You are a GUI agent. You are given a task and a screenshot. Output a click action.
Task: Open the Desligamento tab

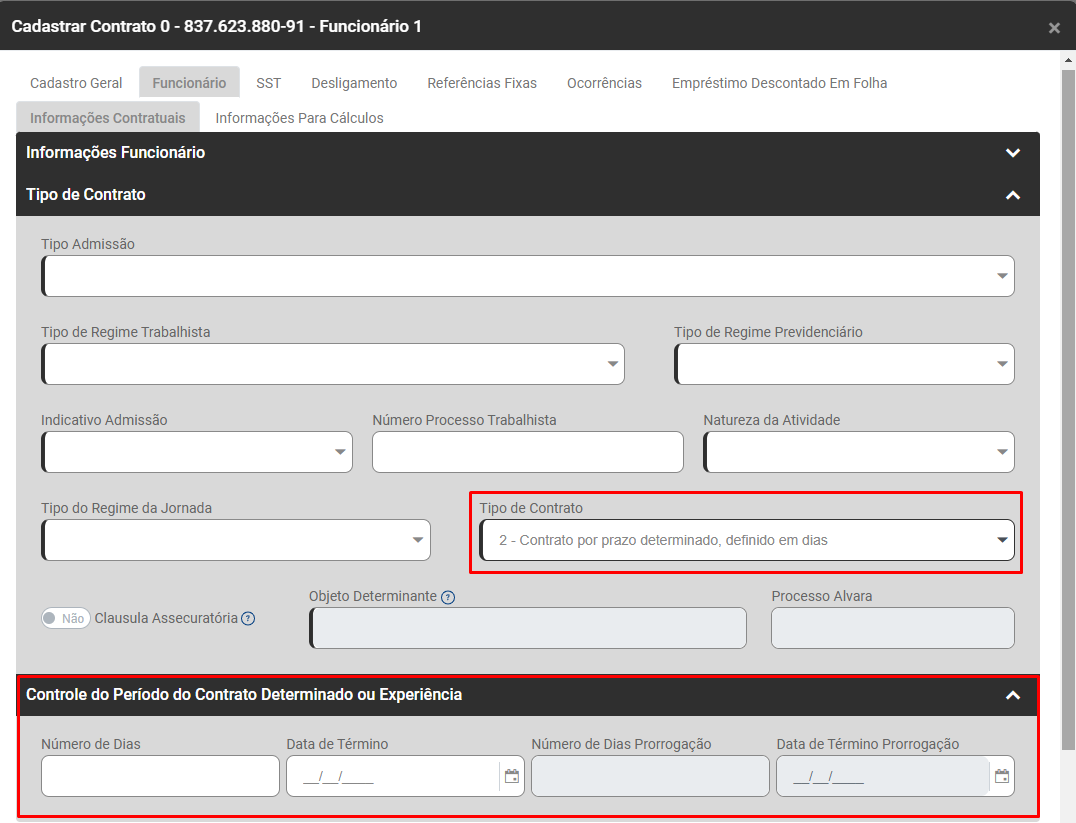tap(354, 83)
